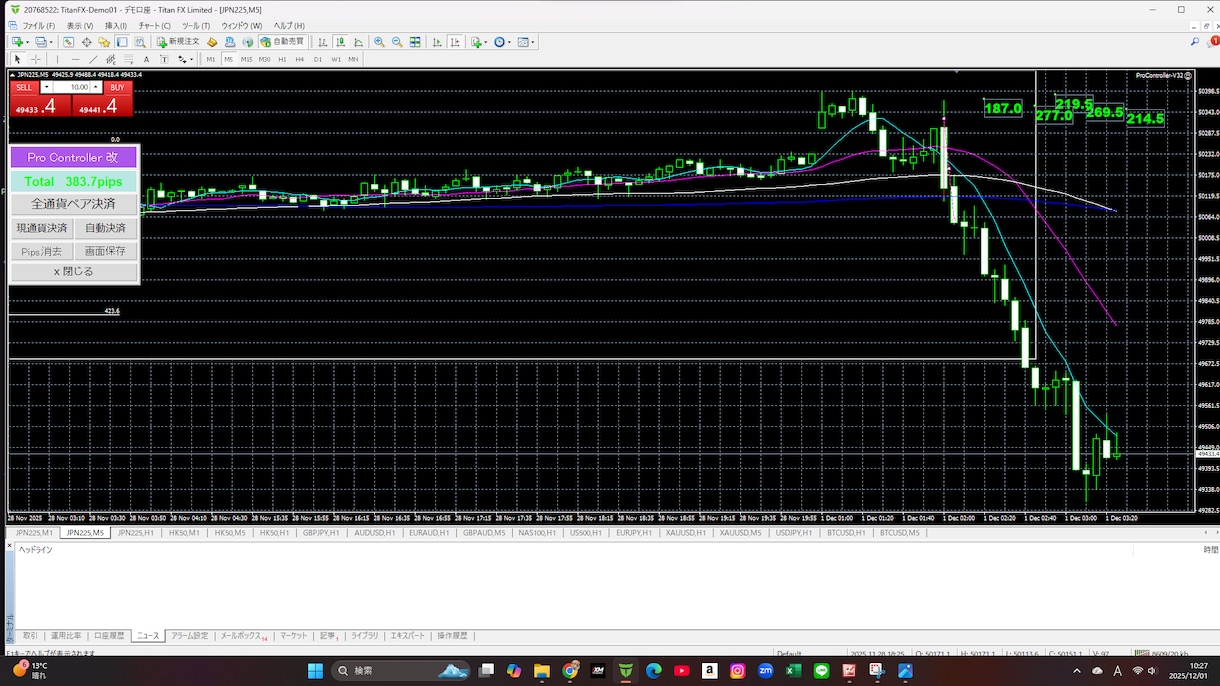Click x 閉じる button in Pro Controller
The height and width of the screenshot is (686, 1220).
point(73,271)
